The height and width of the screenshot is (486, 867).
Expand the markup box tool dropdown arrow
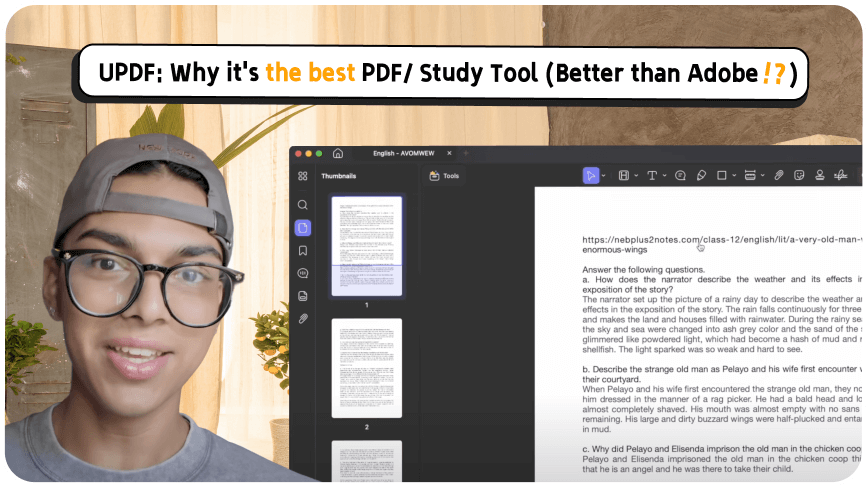(636, 176)
